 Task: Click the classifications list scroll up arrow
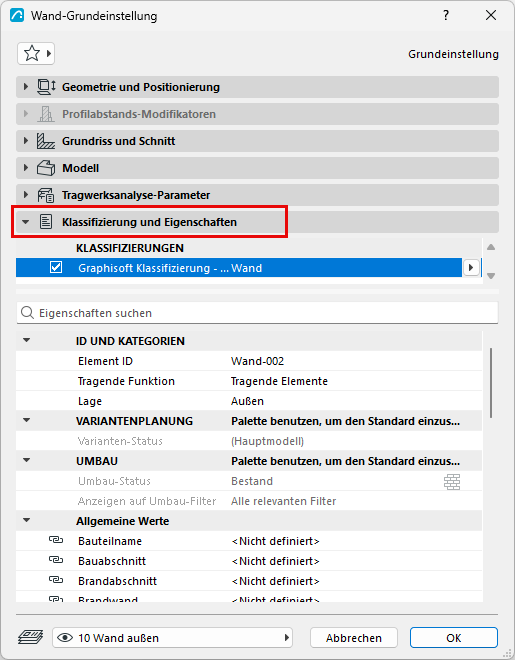pos(491,247)
